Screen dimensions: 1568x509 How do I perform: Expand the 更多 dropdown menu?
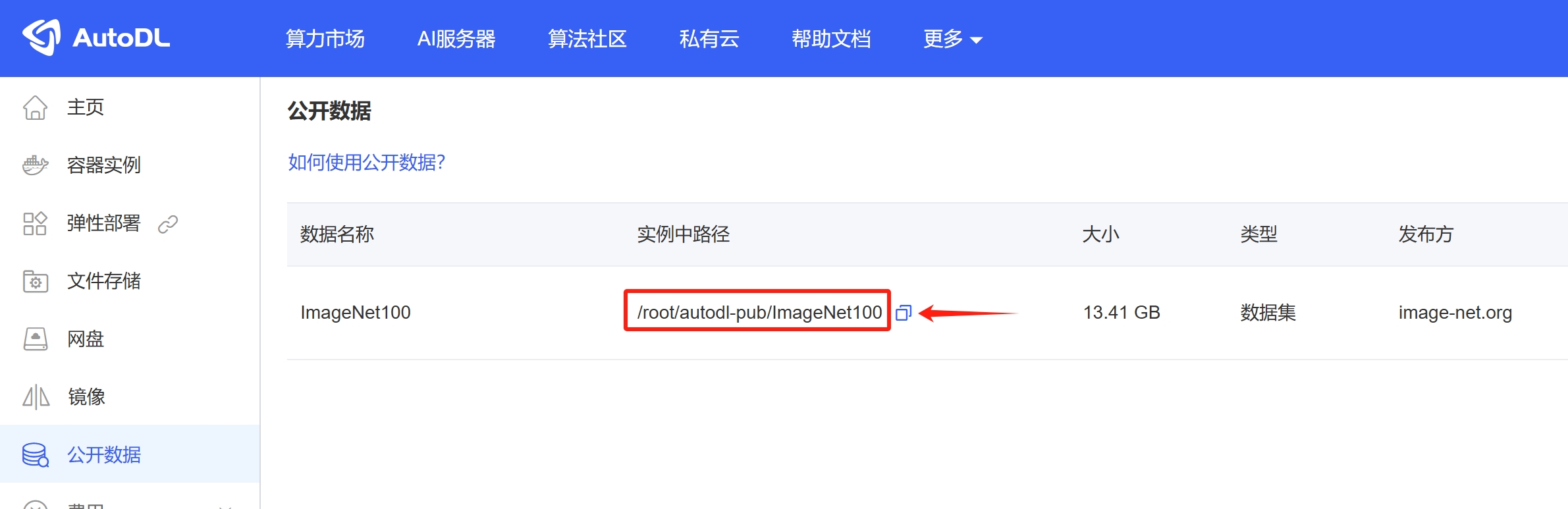[952, 39]
